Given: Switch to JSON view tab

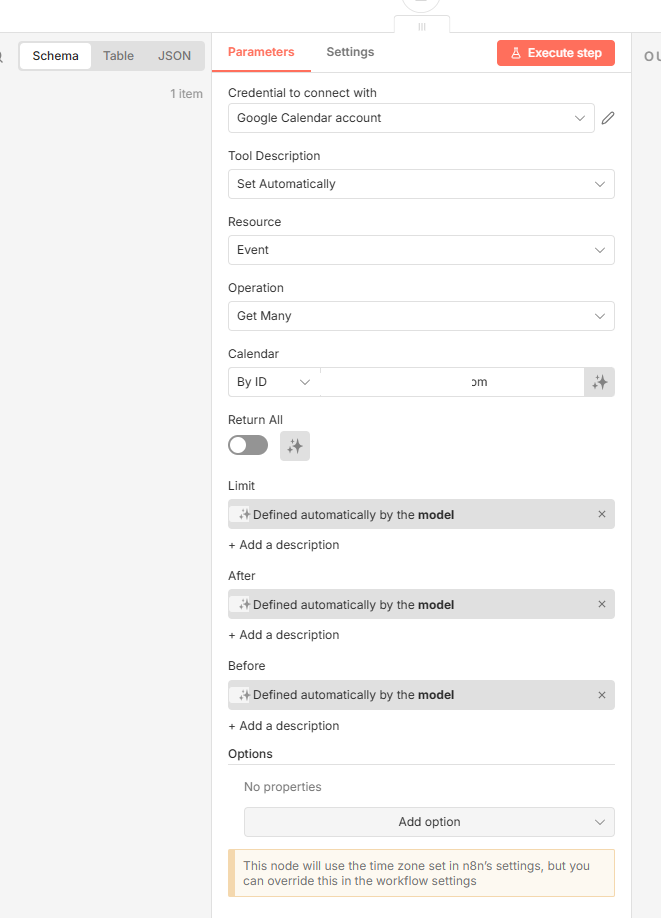Looking at the screenshot, I should coord(174,56).
